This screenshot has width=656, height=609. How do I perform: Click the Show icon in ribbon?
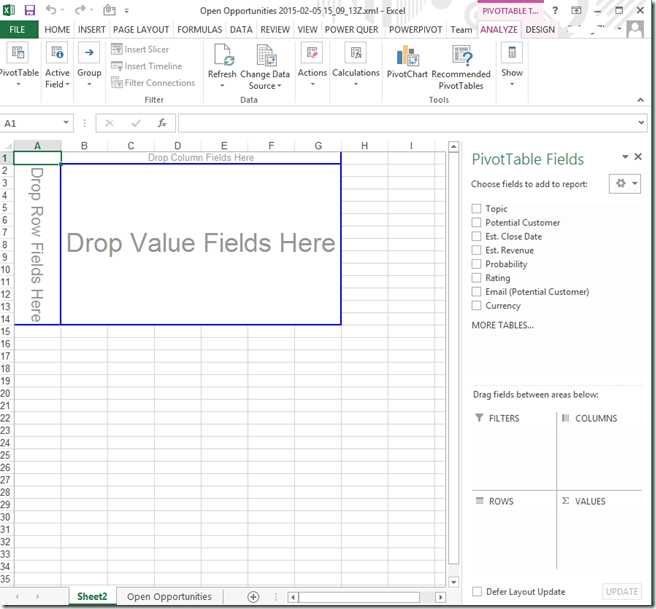512,53
